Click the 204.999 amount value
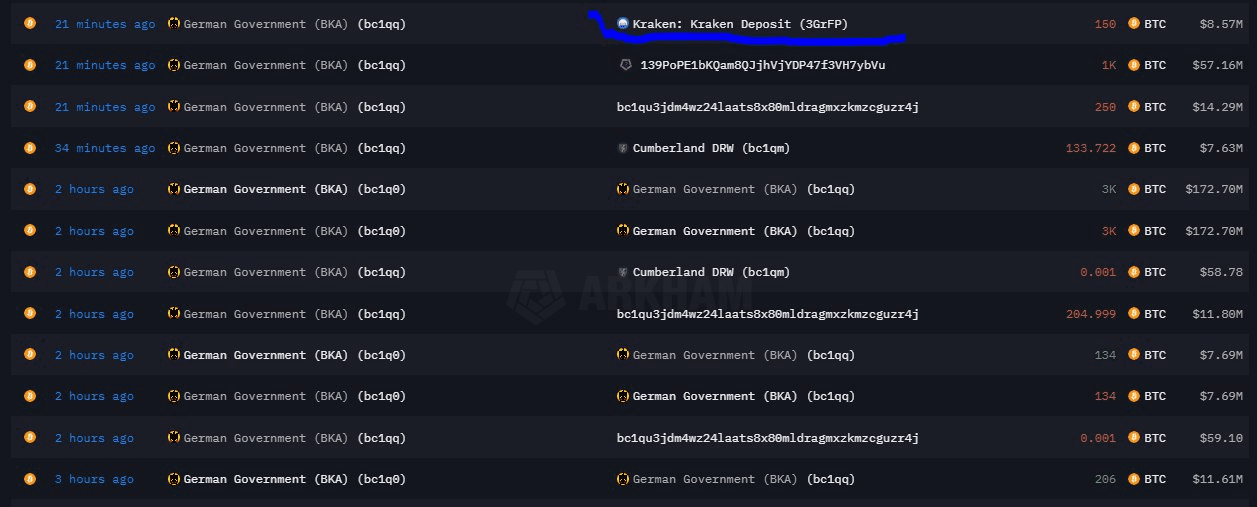Image resolution: width=1257 pixels, height=507 pixels. tap(1091, 314)
